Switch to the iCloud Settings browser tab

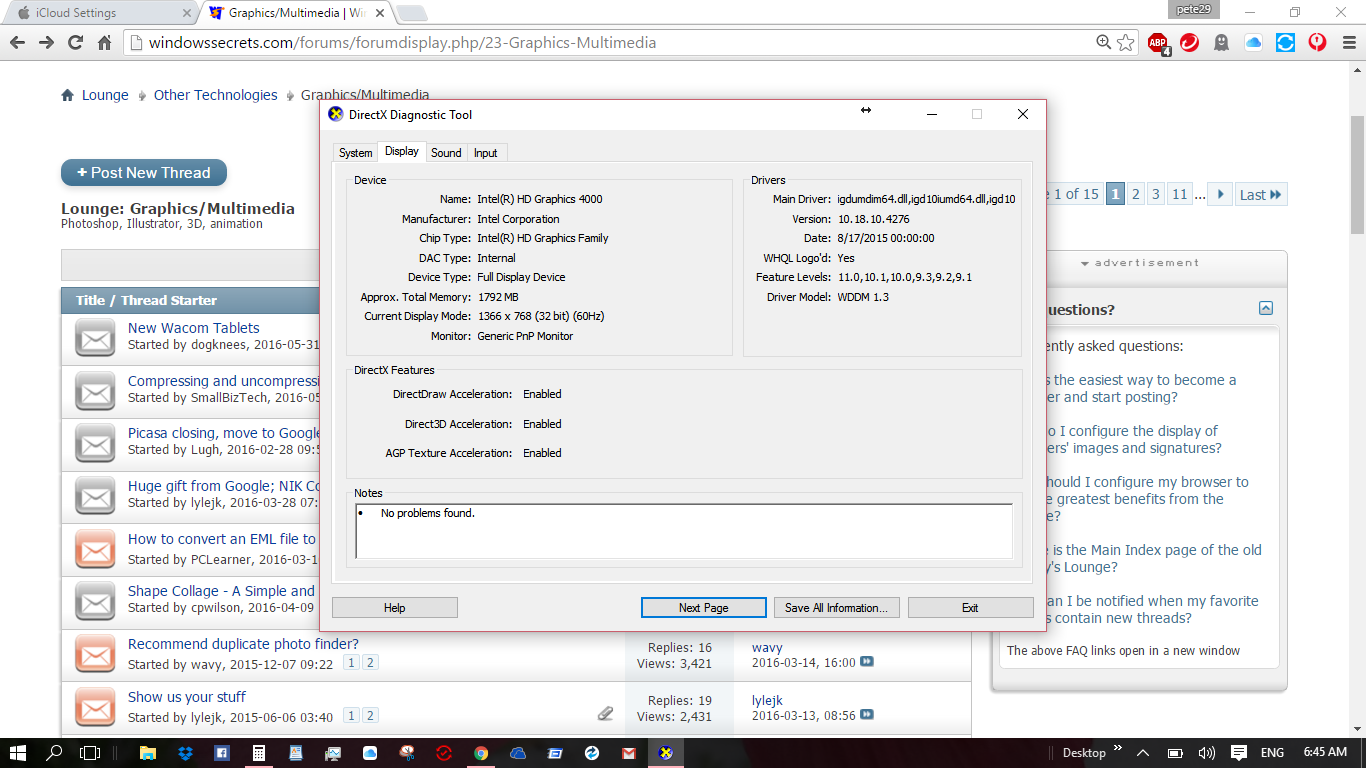click(x=98, y=13)
